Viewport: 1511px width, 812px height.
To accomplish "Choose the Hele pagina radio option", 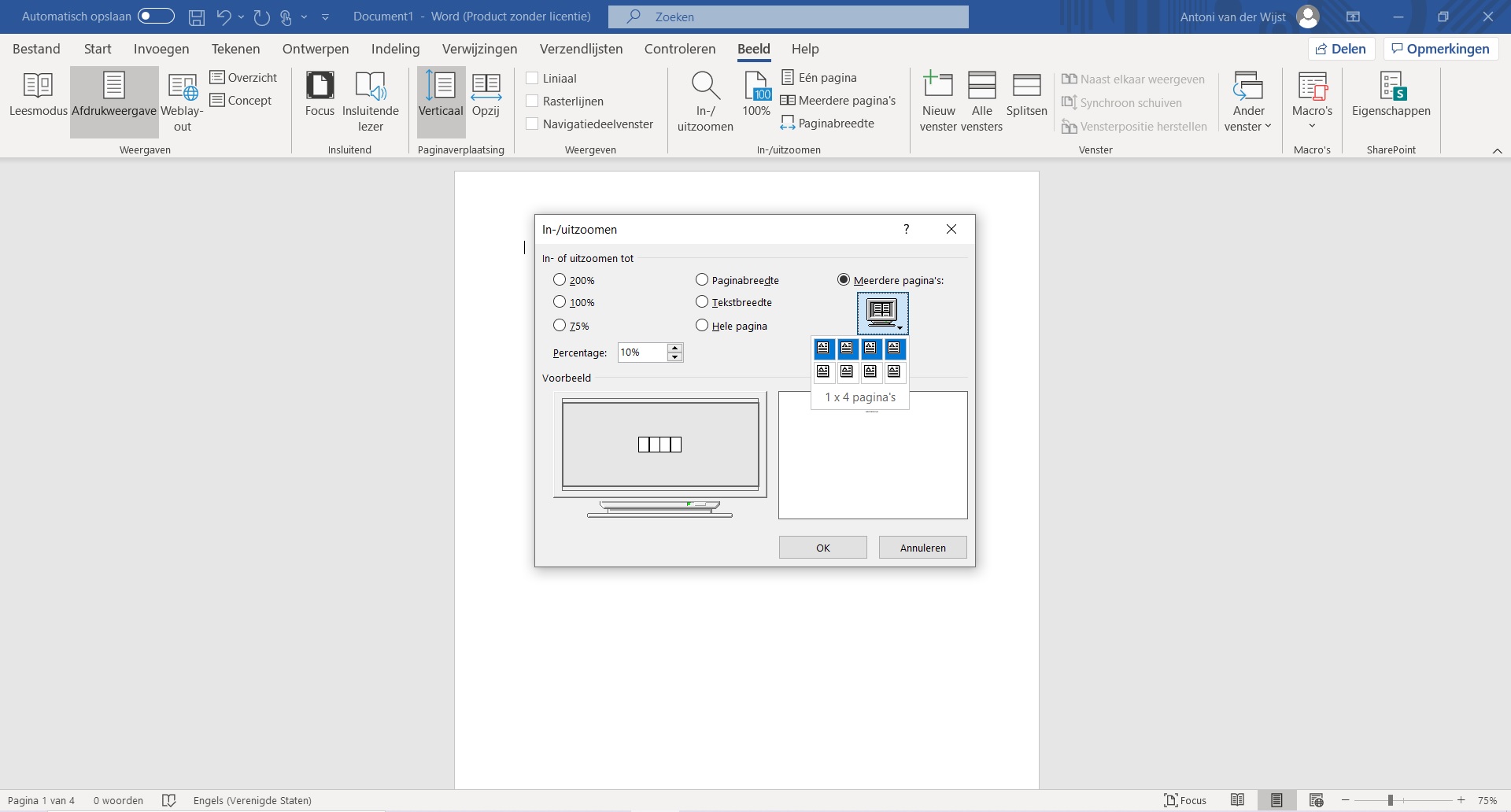I will [702, 326].
